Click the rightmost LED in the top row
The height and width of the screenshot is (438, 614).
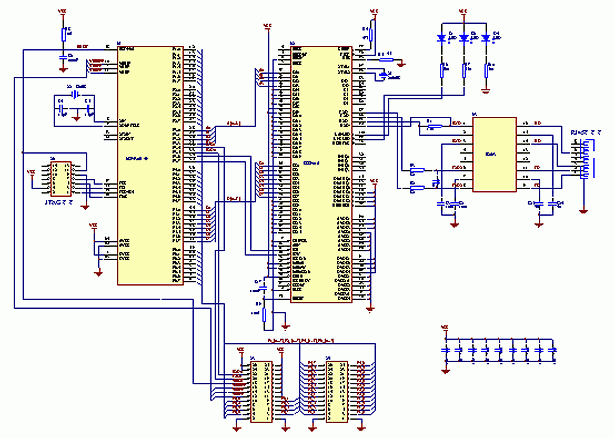click(x=486, y=38)
